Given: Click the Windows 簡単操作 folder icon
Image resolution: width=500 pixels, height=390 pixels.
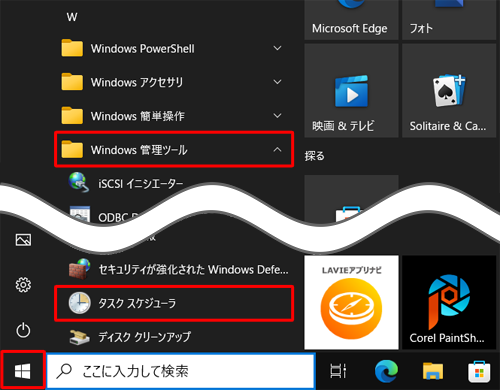Looking at the screenshot, I should [72, 115].
